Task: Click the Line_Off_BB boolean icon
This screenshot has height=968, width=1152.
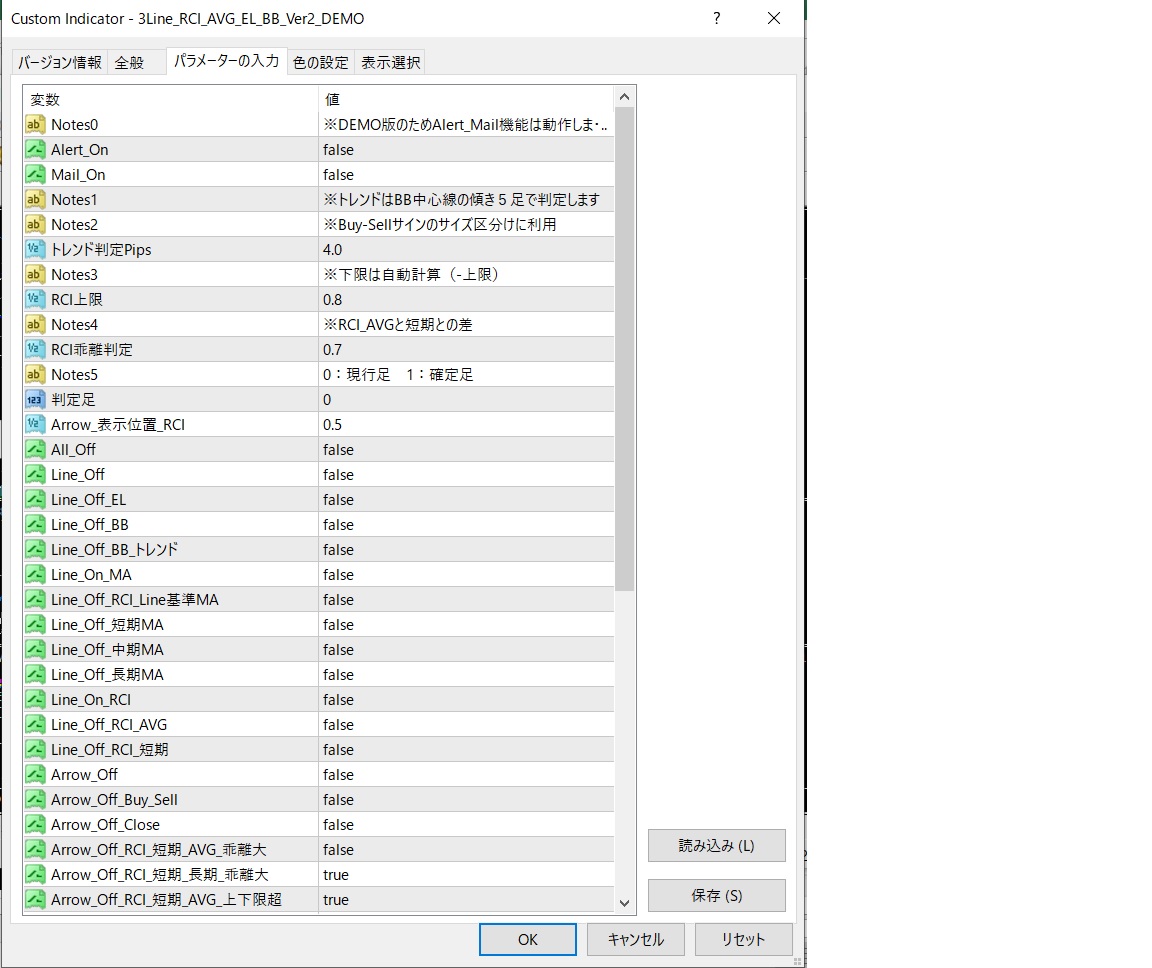Action: click(35, 524)
